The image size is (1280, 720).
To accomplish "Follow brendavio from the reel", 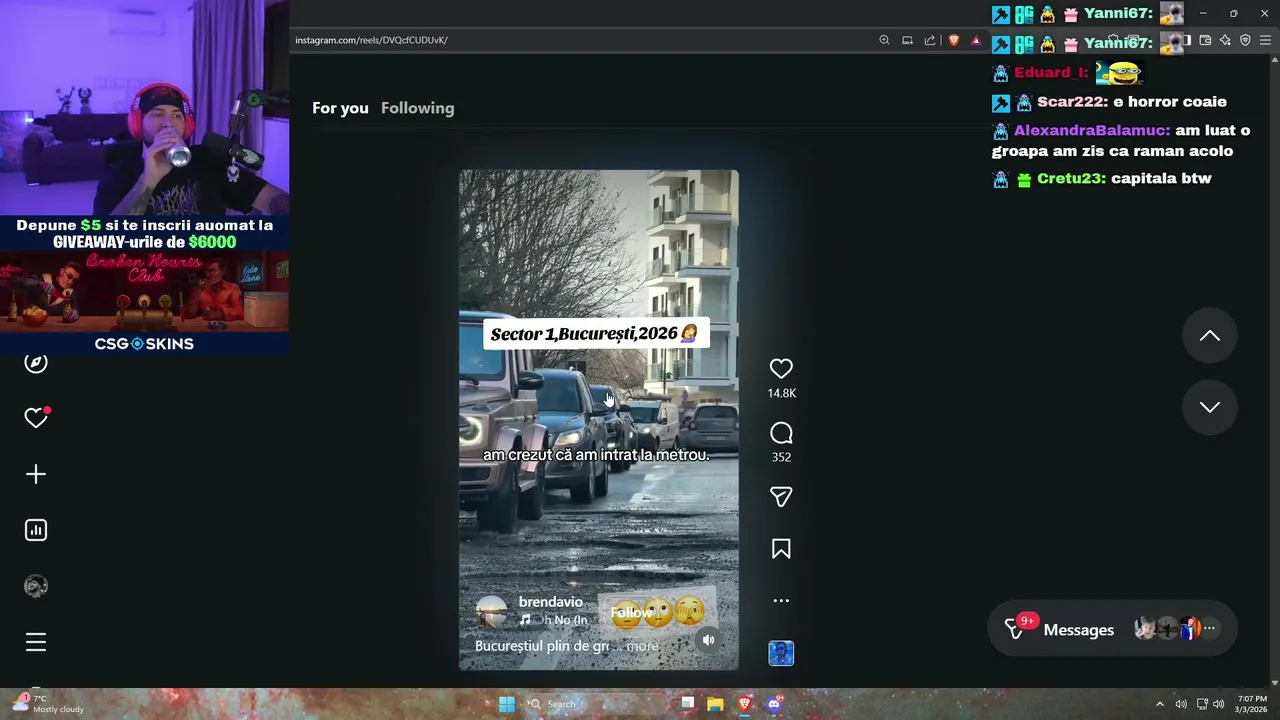I will click(x=631, y=613).
